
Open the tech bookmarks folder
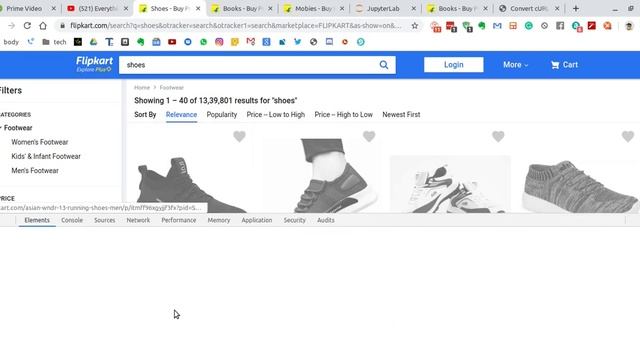[54, 42]
